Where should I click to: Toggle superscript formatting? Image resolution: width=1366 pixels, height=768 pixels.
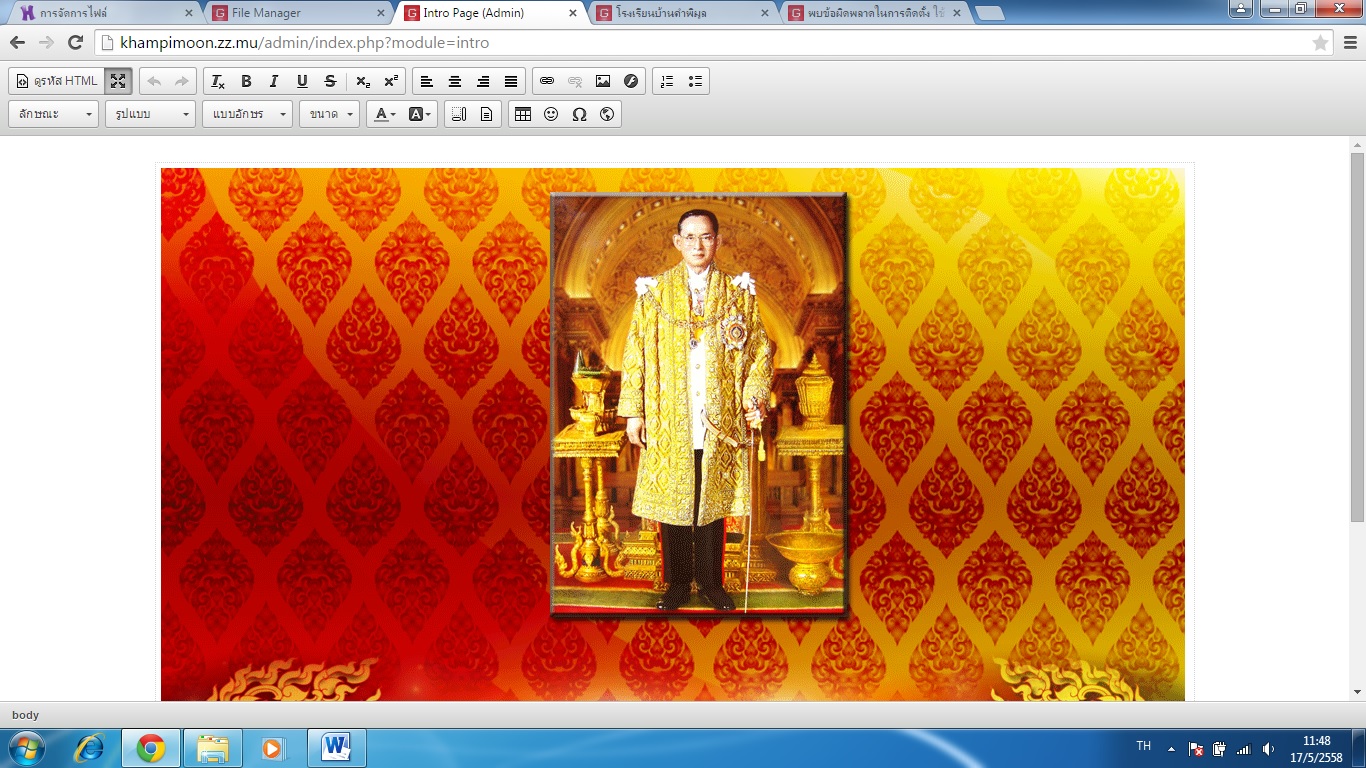pyautogui.click(x=391, y=81)
